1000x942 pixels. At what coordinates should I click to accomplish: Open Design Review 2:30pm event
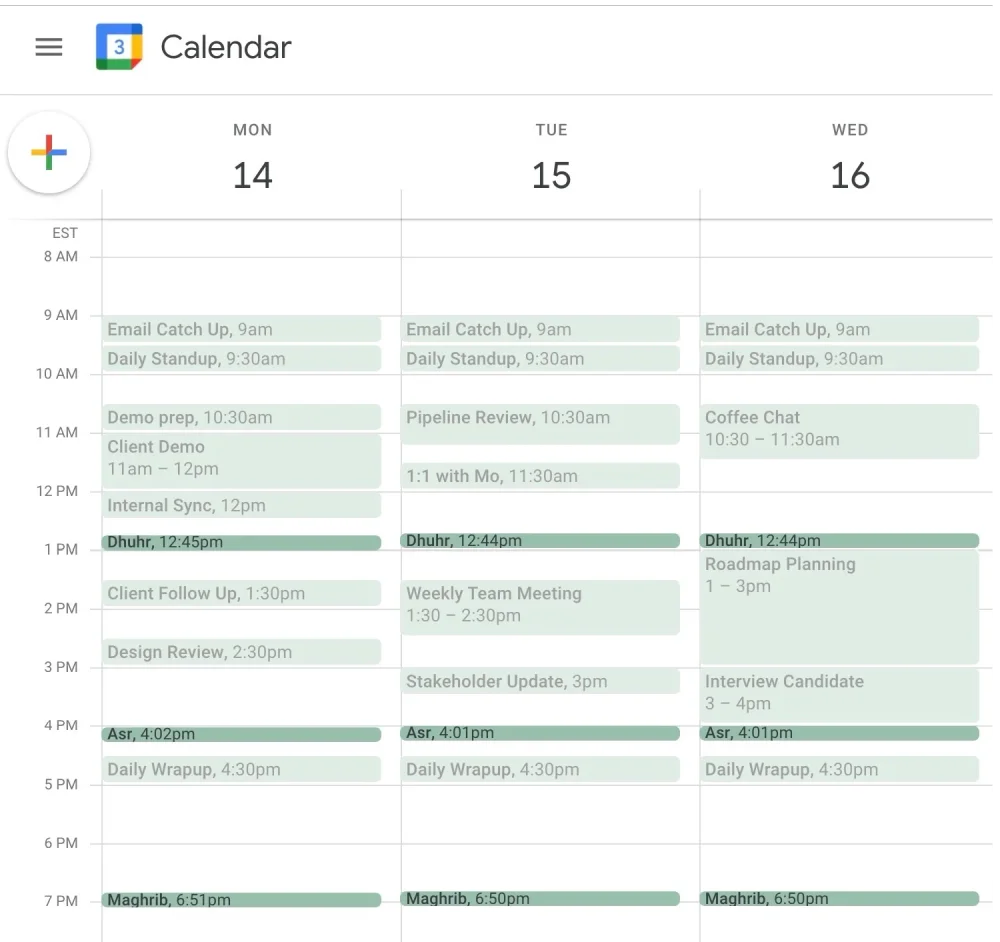(242, 652)
